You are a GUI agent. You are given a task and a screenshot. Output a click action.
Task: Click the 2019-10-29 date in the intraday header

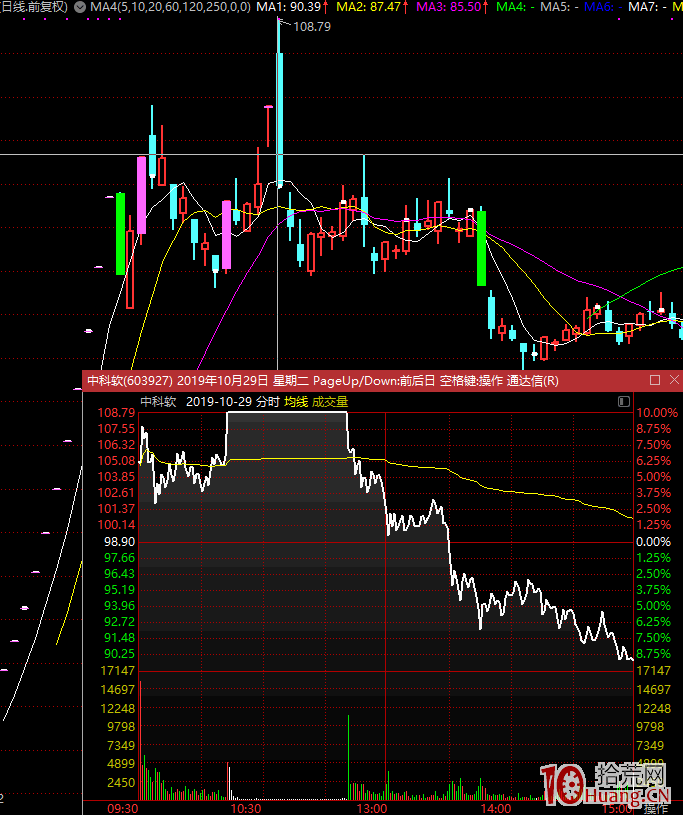[x=219, y=402]
